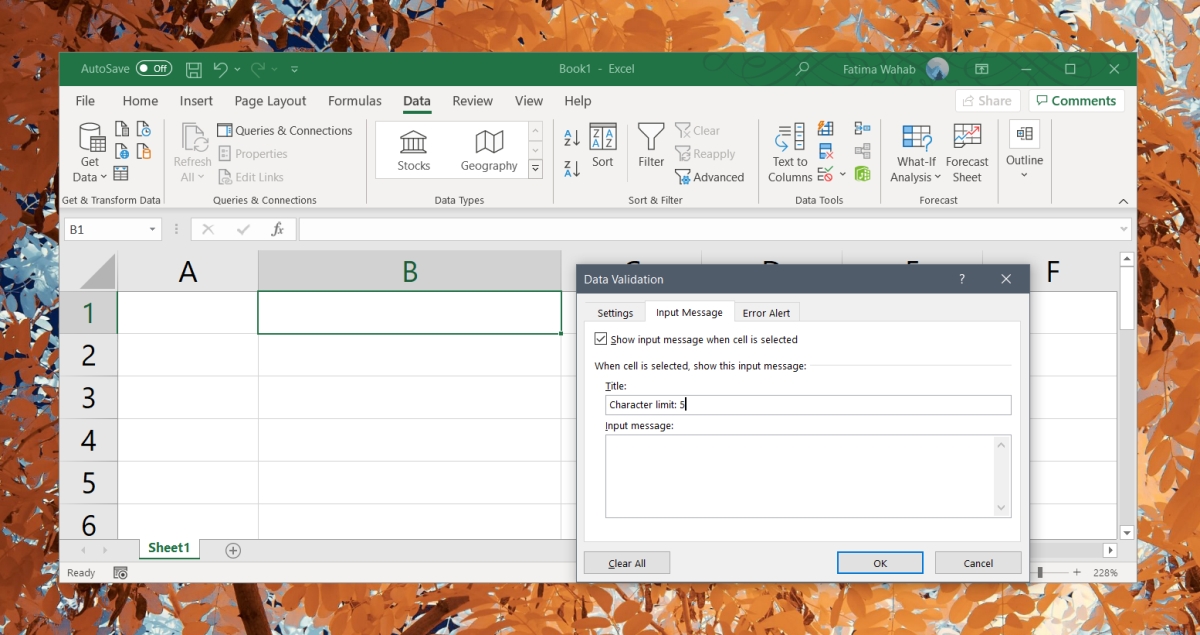Open What-If Analysis
The height and width of the screenshot is (635, 1200).
coord(915,152)
